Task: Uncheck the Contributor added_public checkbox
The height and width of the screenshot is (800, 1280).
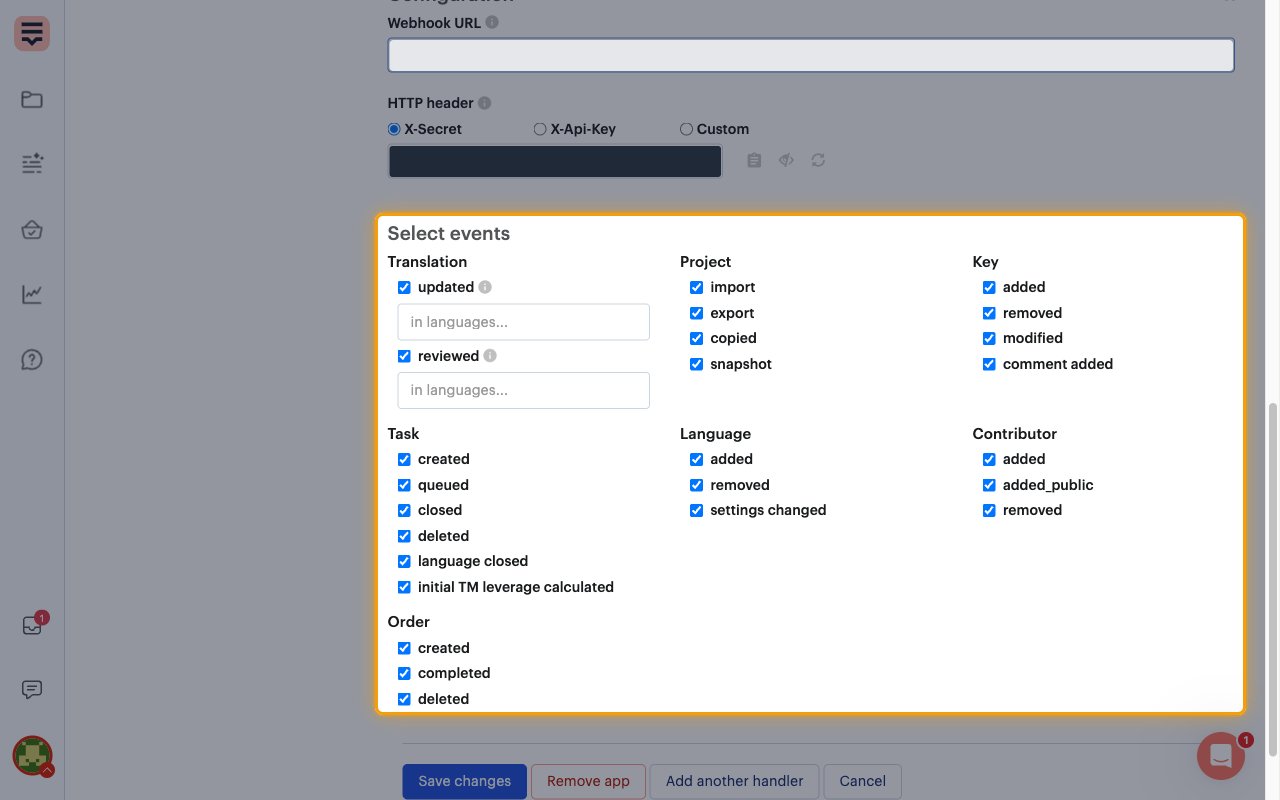Action: point(989,485)
